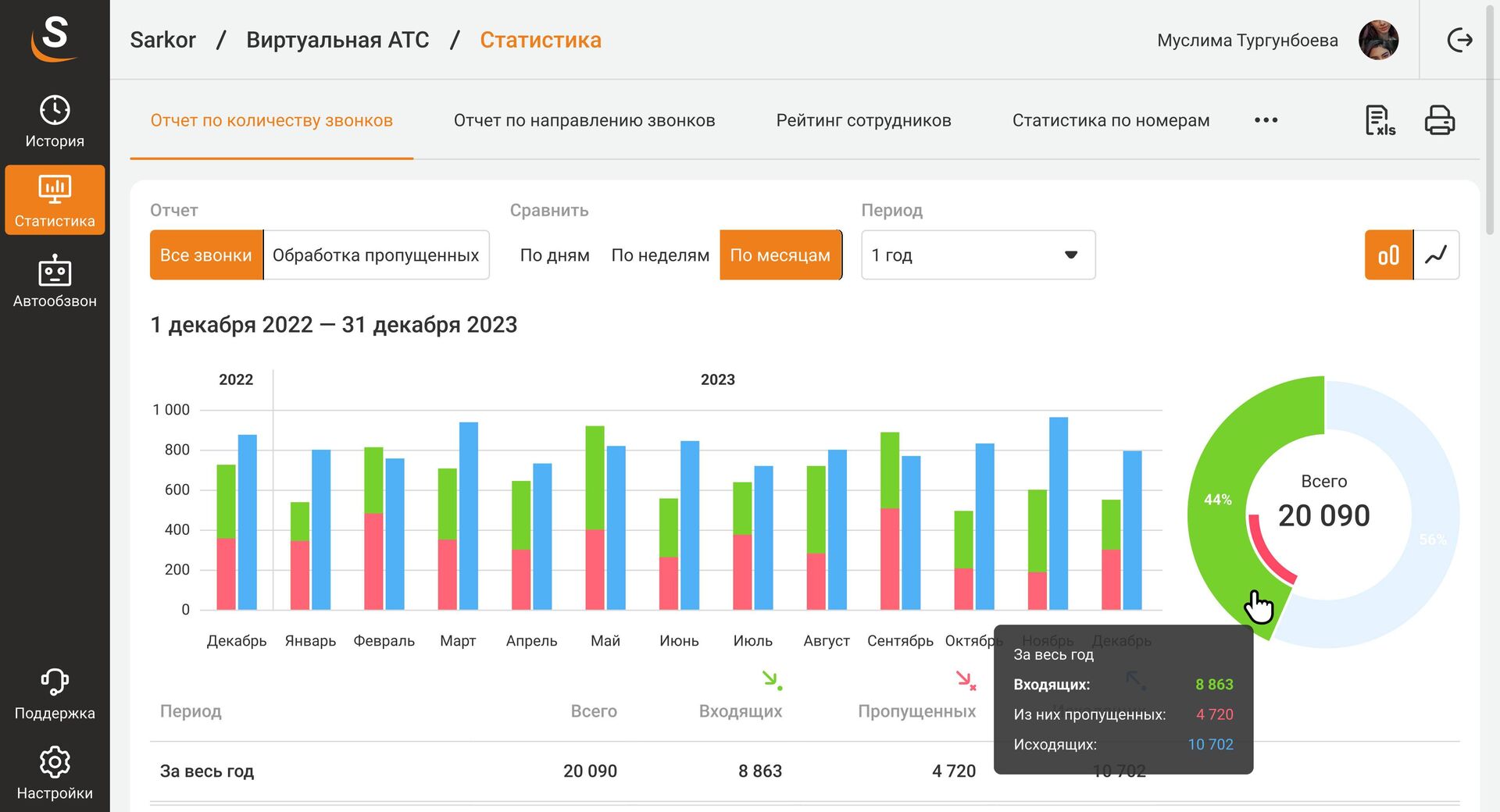
Task: Click Период column header
Action: pyautogui.click(x=191, y=711)
